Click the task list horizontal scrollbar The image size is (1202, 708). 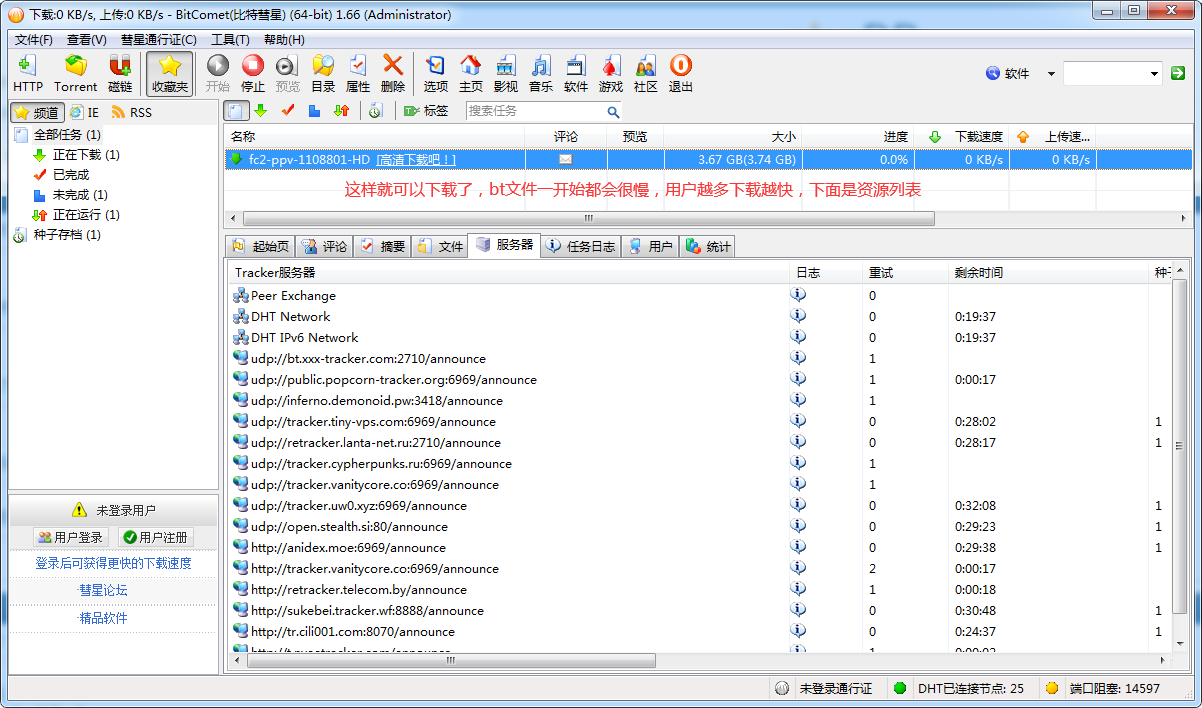point(588,218)
